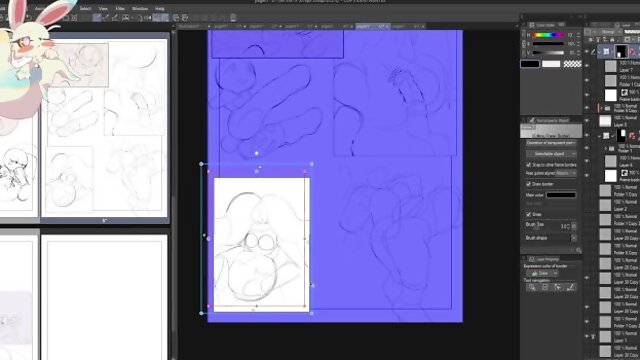Hide Layer 7 via eye icon
Viewport: 640px width, 360px height.
pos(587,66)
